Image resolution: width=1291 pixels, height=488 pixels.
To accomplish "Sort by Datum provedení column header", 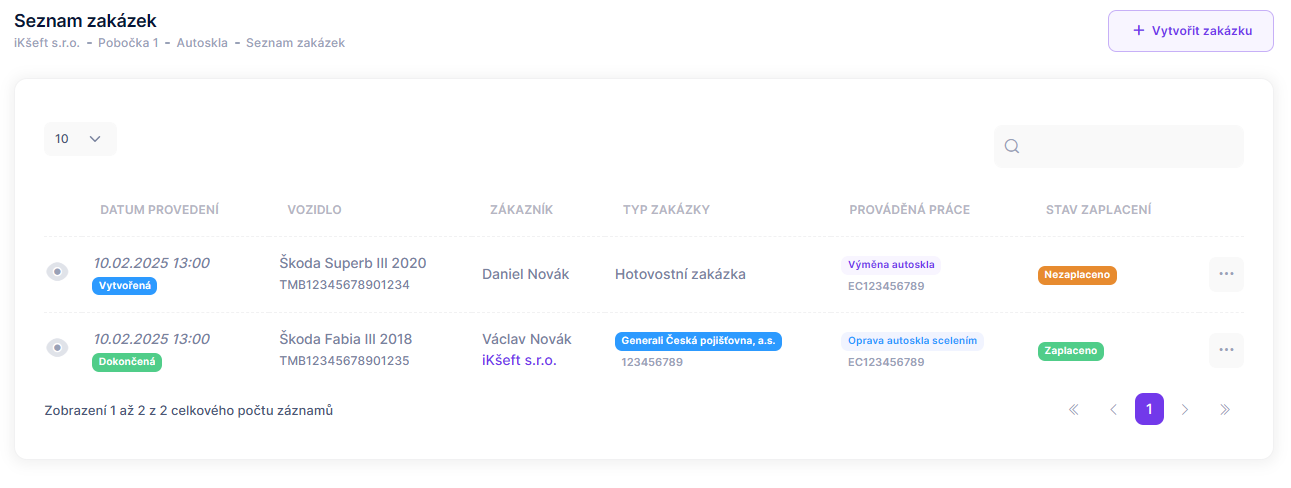I will (159, 210).
